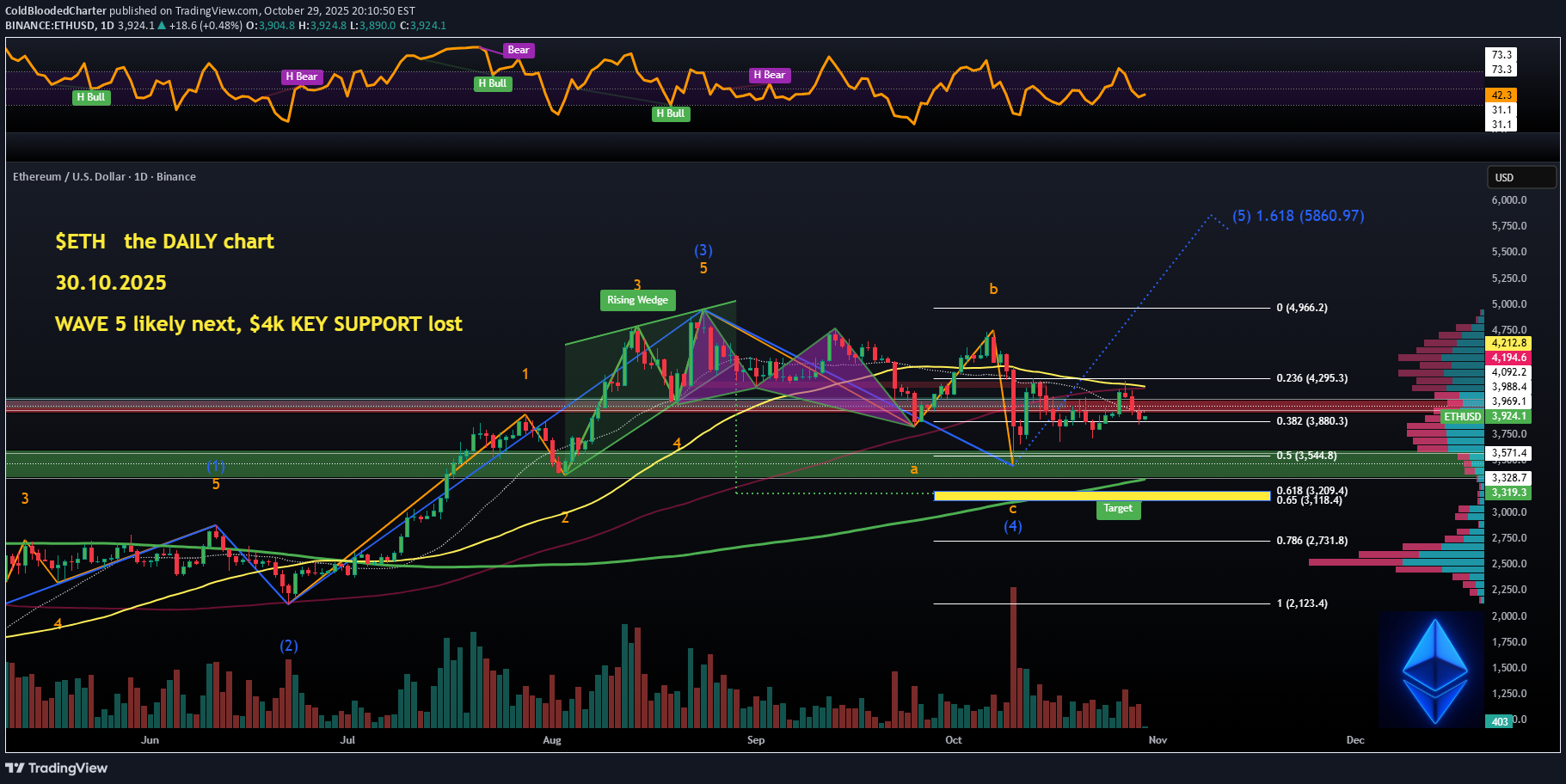Screen dimensions: 1566x784
Task: Click the (5) 1.618 (5860.97) projection label
Action: tap(1298, 216)
